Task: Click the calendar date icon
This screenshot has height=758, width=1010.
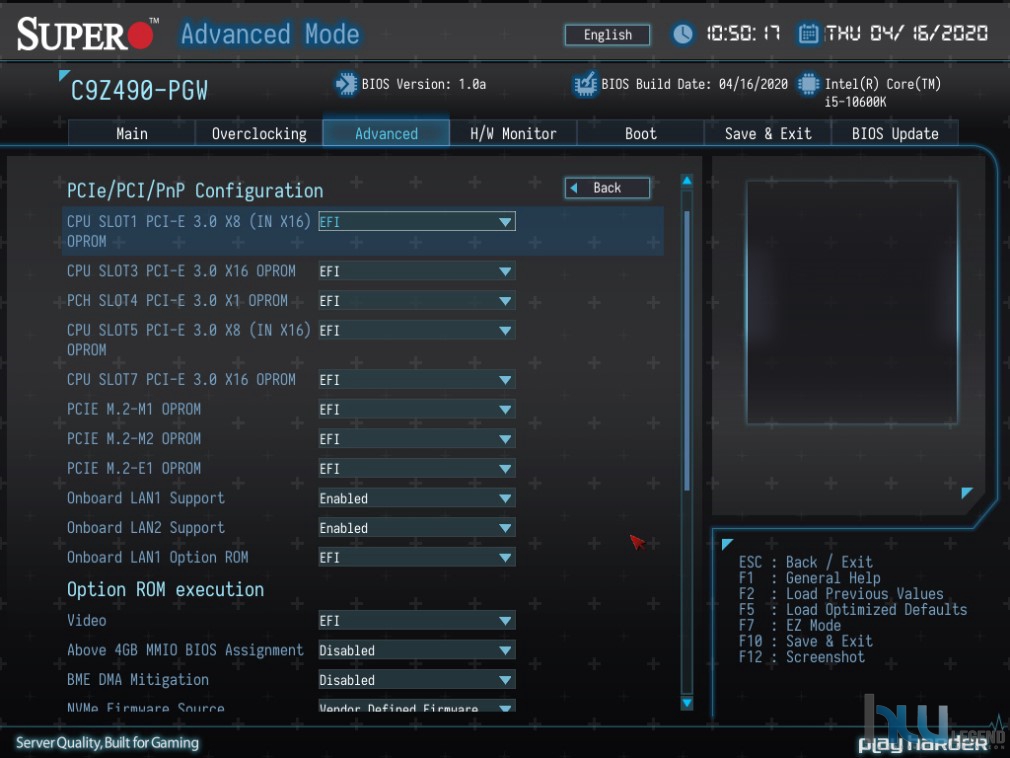Action: click(x=808, y=33)
